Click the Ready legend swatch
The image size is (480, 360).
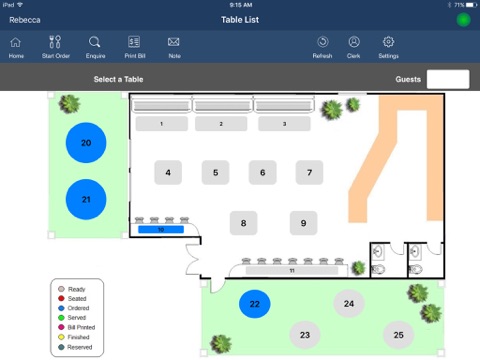(x=61, y=289)
